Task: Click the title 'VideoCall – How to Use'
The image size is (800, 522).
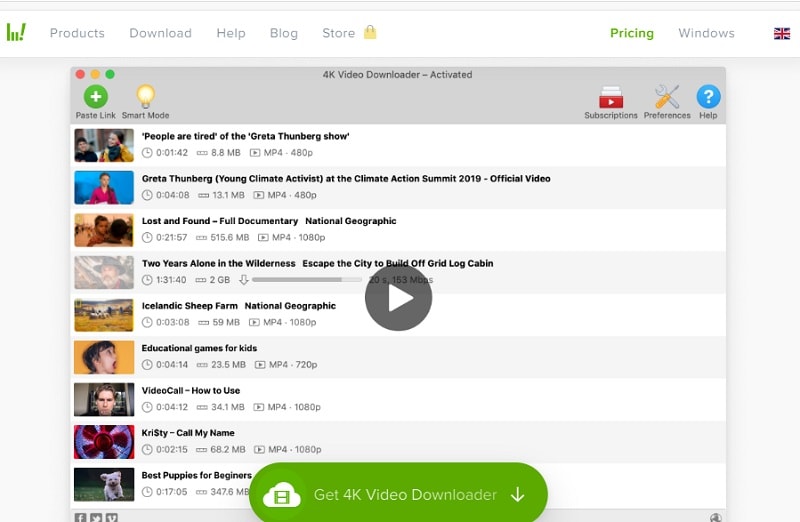Action: tap(191, 390)
